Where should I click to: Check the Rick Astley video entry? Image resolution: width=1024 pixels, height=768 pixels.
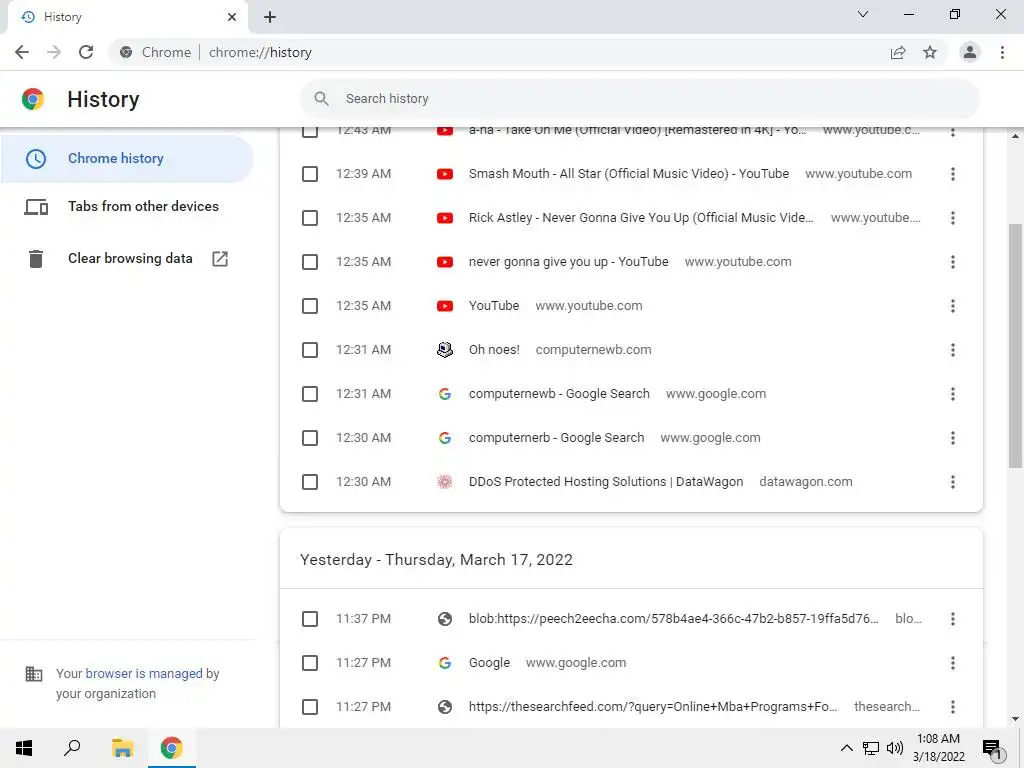pos(310,218)
